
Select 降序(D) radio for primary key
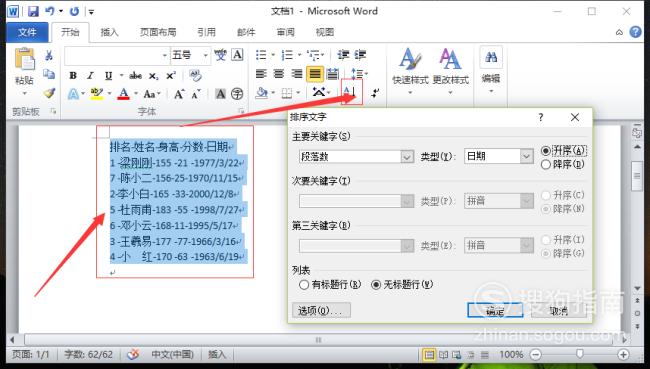[x=546, y=165]
